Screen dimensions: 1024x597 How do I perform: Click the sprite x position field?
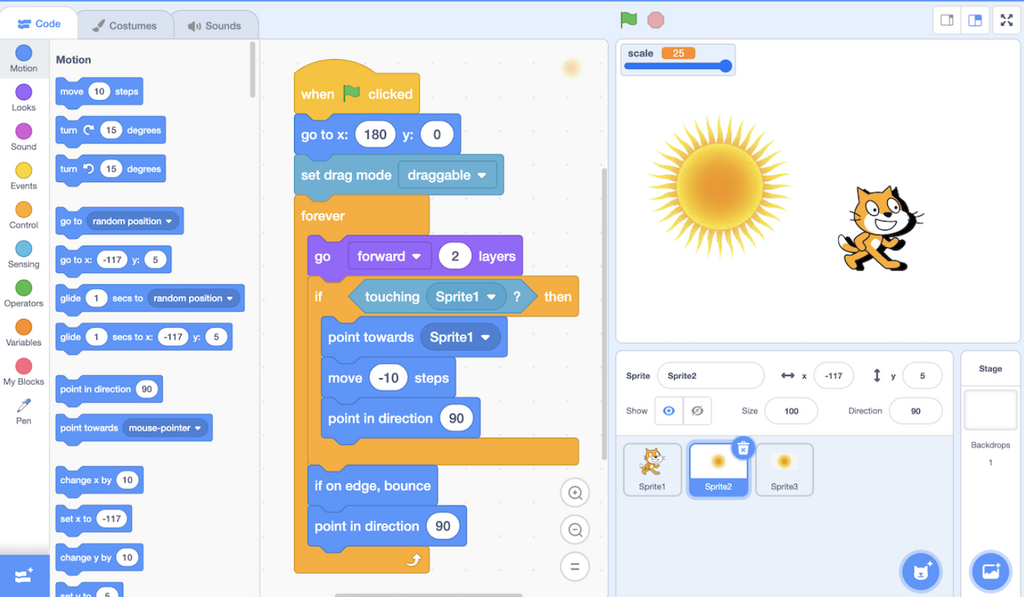coord(833,376)
